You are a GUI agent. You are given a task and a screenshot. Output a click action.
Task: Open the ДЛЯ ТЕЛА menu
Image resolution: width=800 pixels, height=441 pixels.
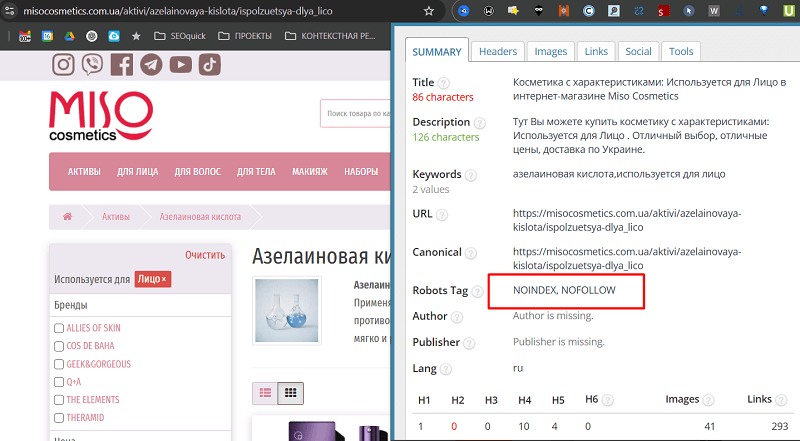(x=256, y=172)
